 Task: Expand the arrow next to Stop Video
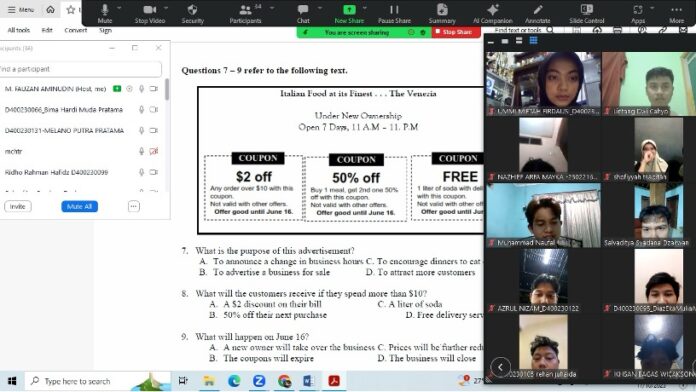click(x=166, y=8)
